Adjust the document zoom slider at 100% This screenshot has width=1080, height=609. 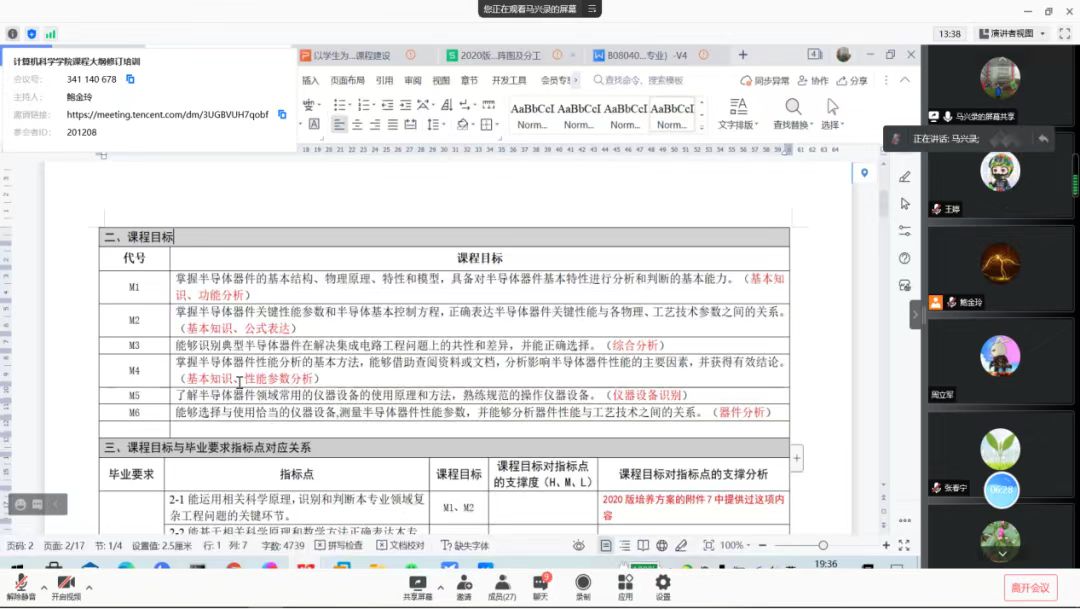pyautogui.click(x=823, y=545)
